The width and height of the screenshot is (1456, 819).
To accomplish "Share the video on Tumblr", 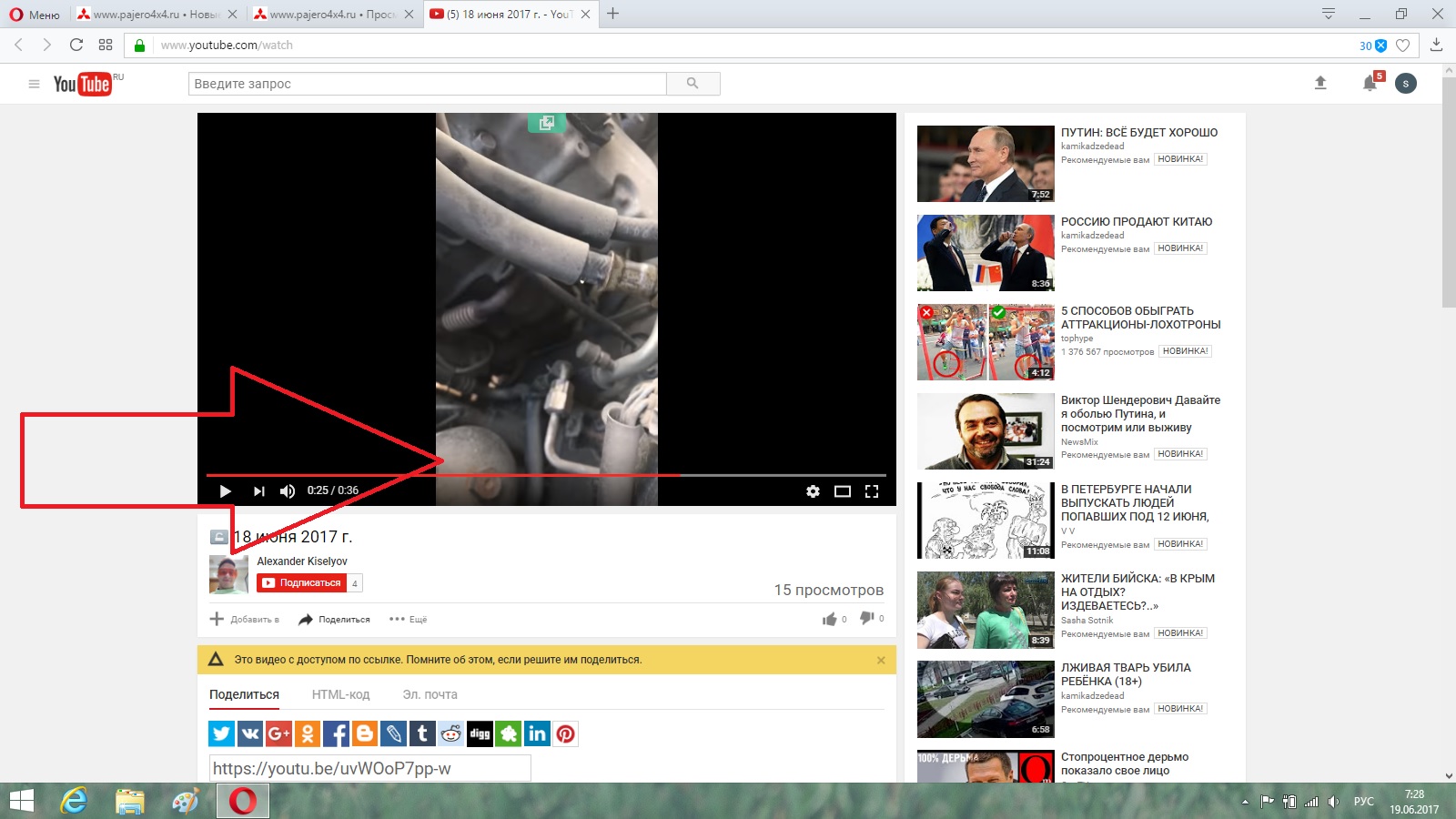I will (x=422, y=733).
